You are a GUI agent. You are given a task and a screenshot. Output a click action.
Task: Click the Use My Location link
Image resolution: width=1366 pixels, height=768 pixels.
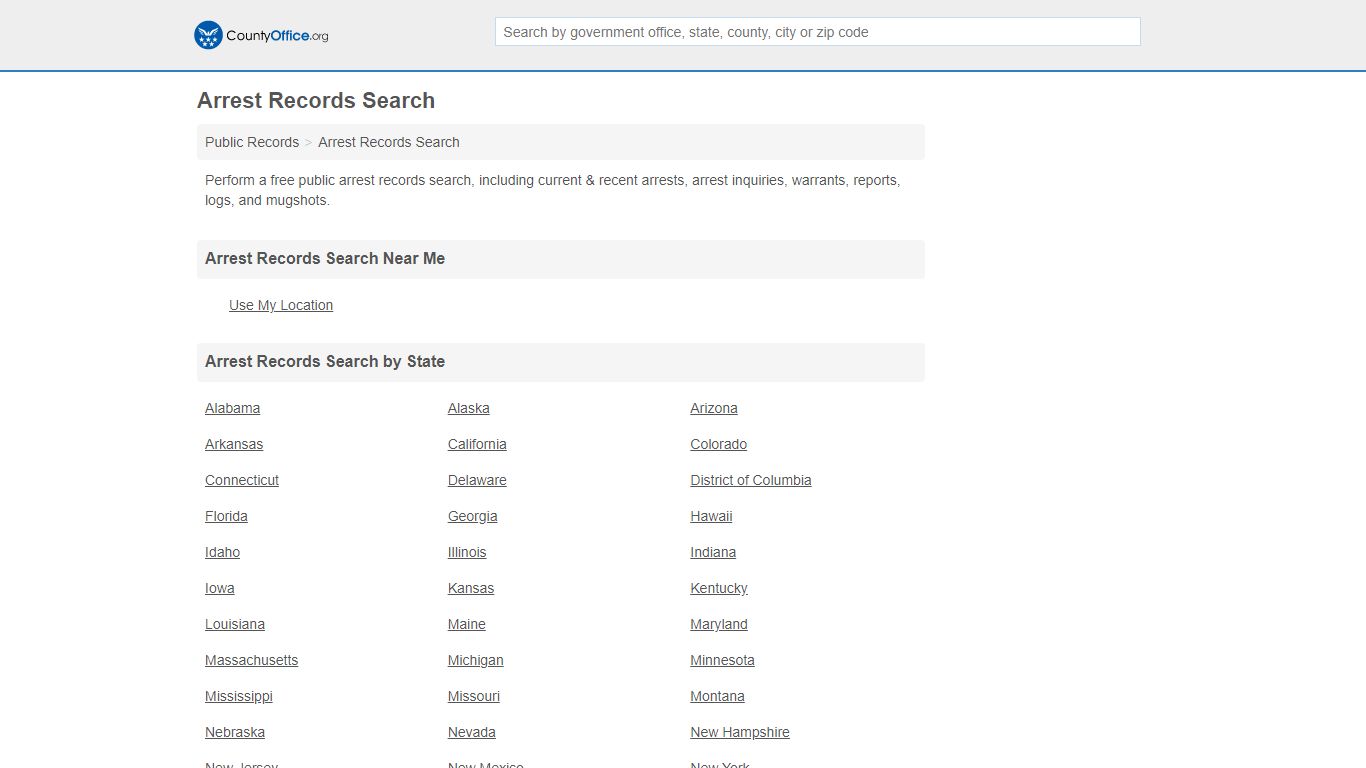281,305
